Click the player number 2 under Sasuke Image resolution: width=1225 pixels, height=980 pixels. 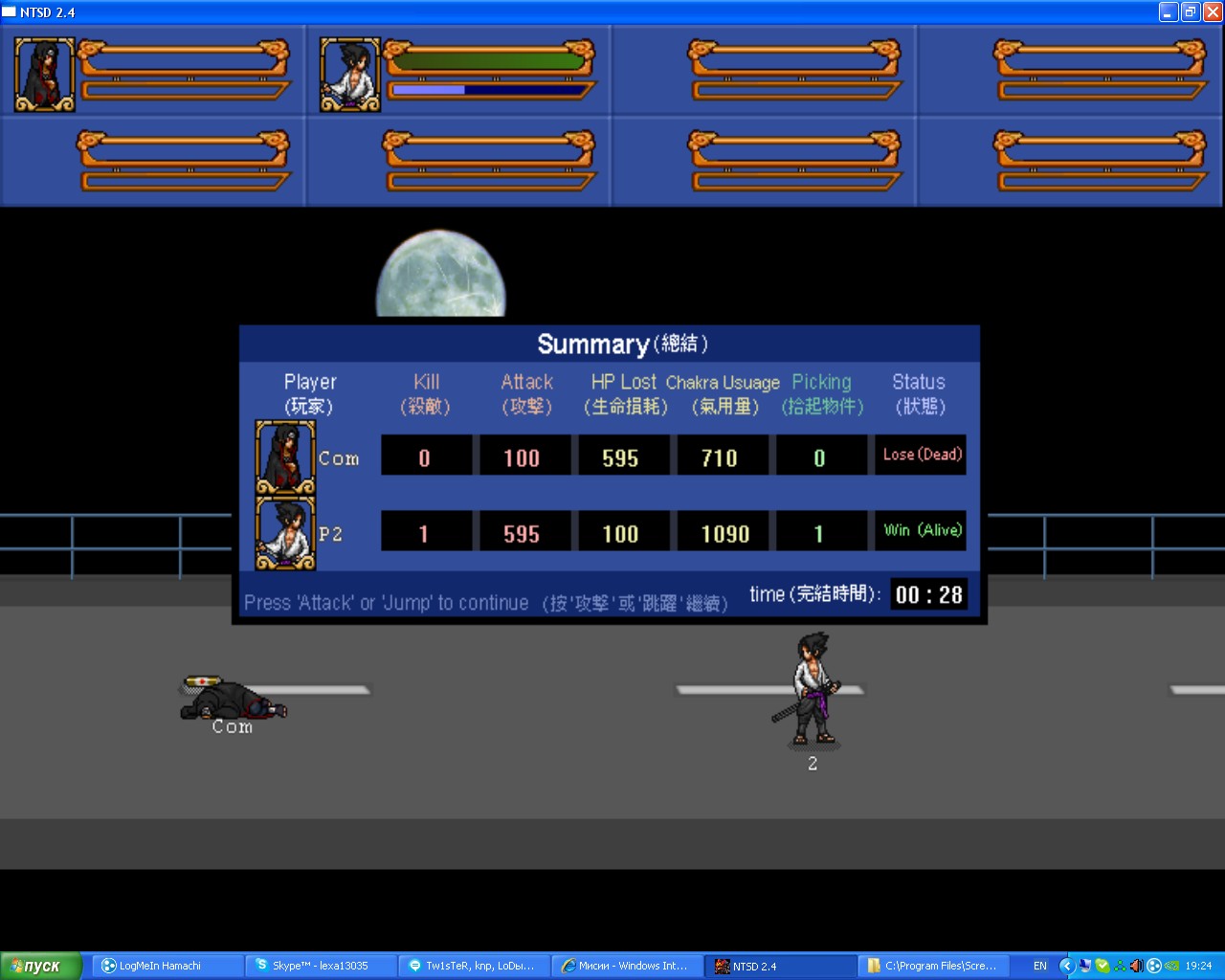[813, 764]
